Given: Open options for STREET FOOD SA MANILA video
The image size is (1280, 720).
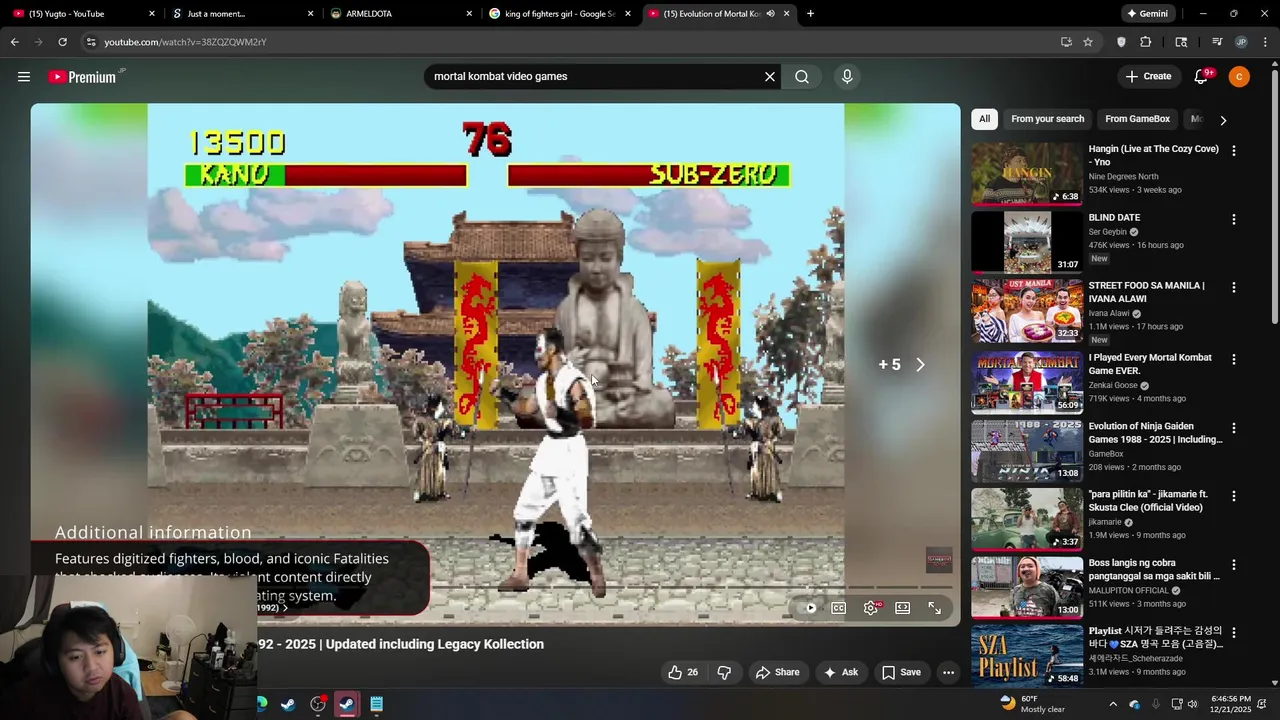Looking at the screenshot, I should click(x=1233, y=287).
